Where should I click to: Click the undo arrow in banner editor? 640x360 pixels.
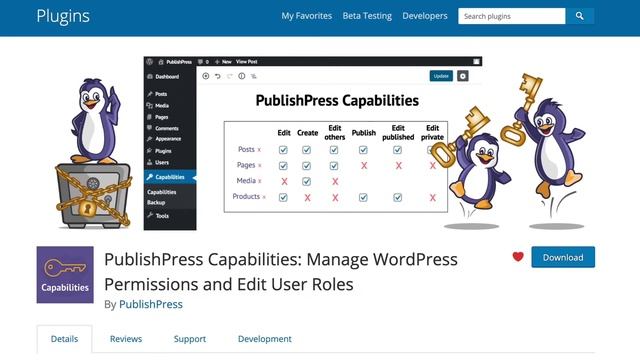[218, 76]
